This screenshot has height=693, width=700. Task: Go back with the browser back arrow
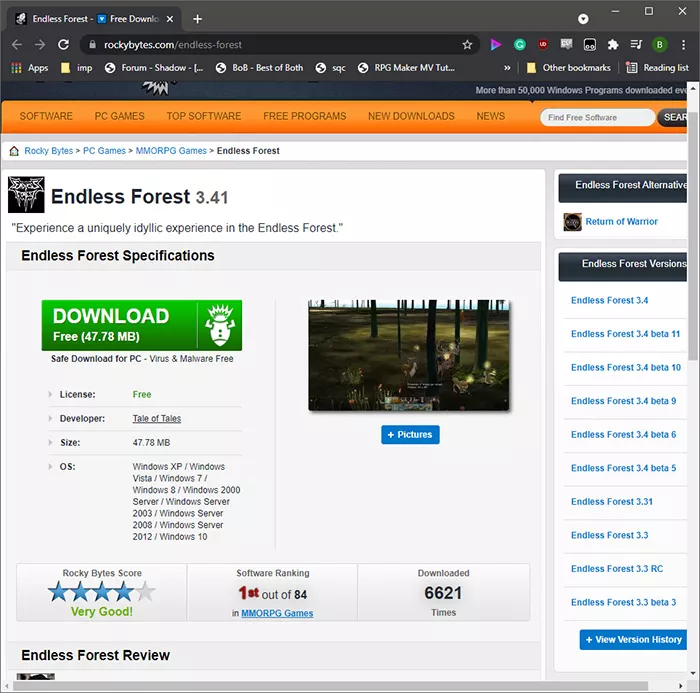coord(17,45)
